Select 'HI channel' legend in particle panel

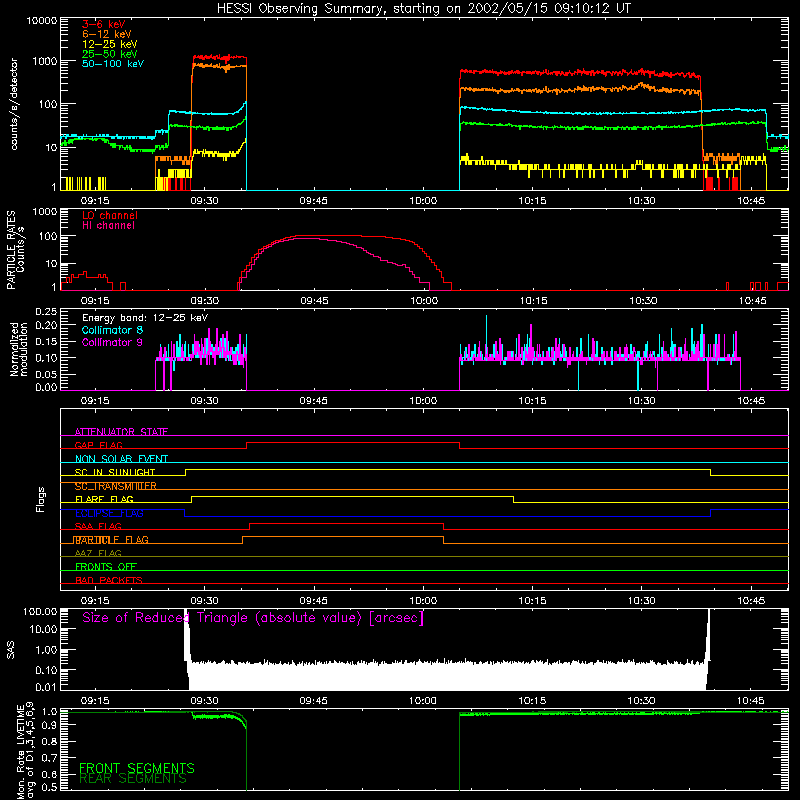pos(108,226)
